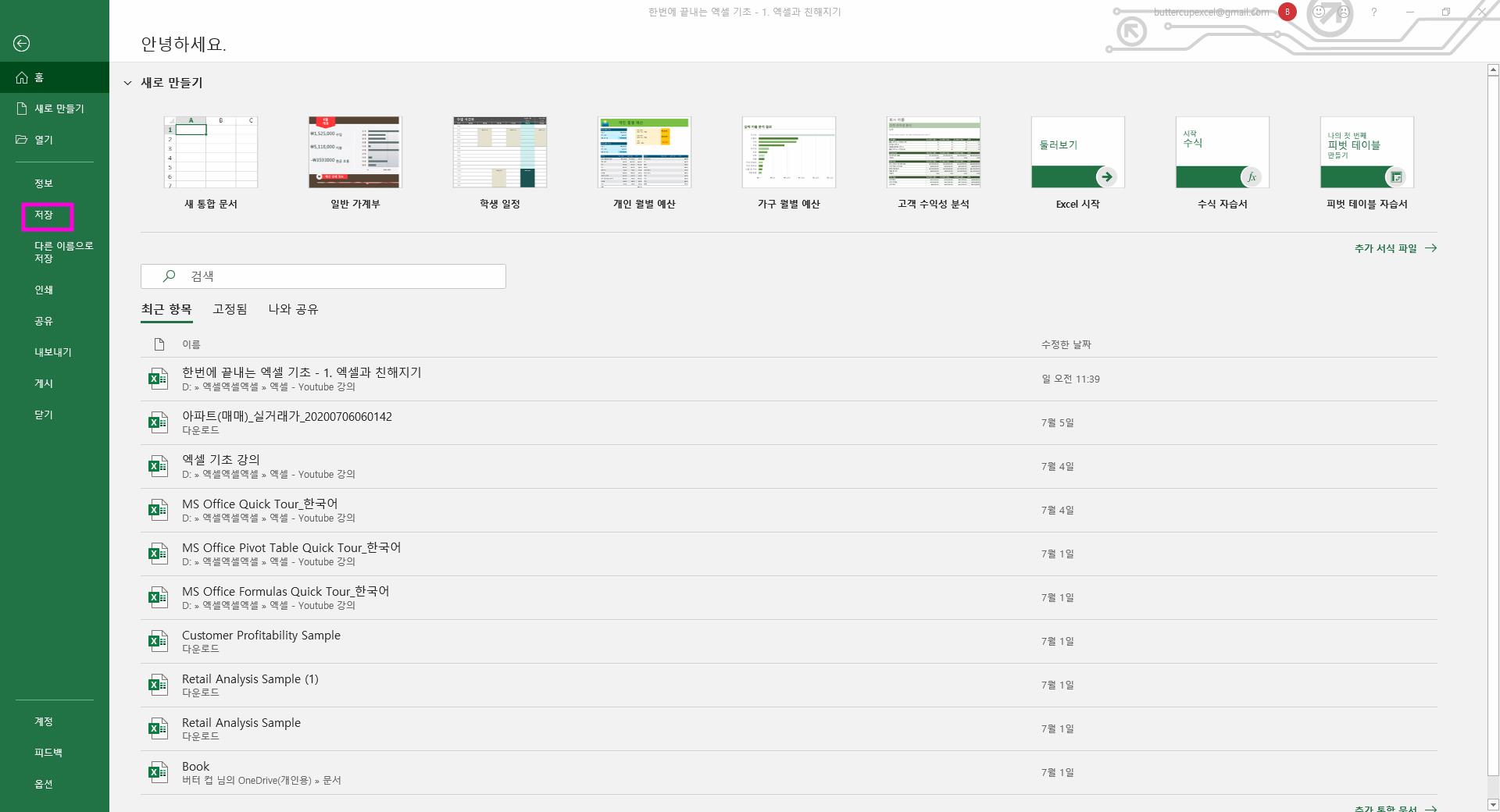Open 수식 자습서 template
This screenshot has width=1500, height=812.
point(1223,164)
